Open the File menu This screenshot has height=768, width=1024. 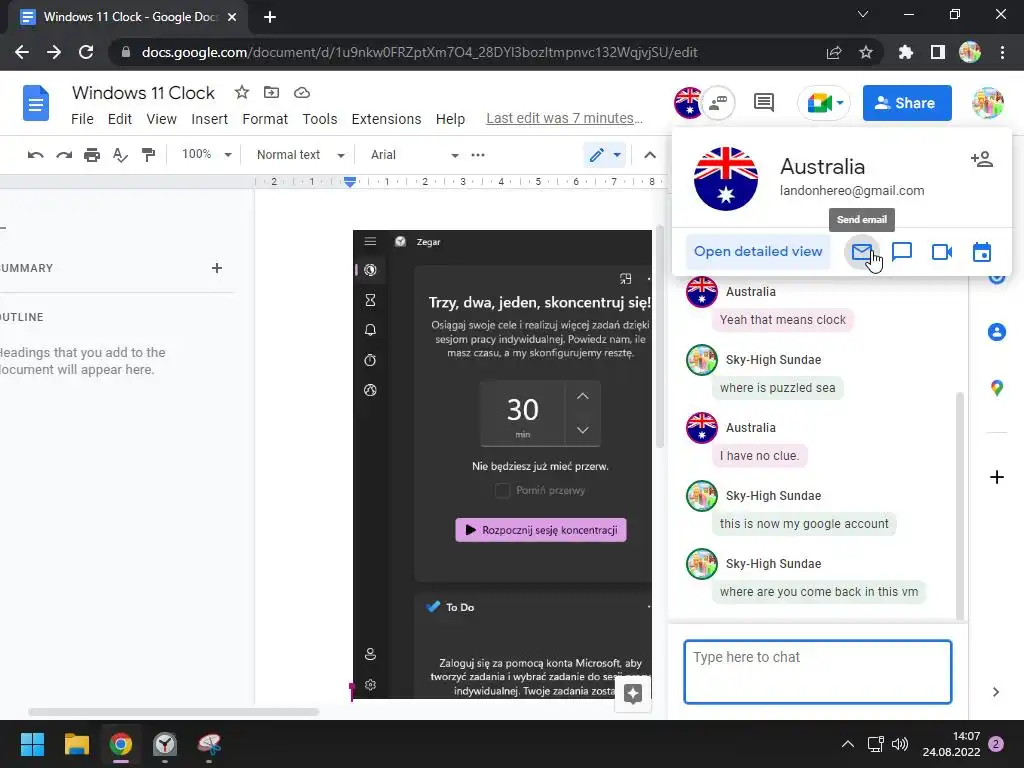tap(82, 119)
